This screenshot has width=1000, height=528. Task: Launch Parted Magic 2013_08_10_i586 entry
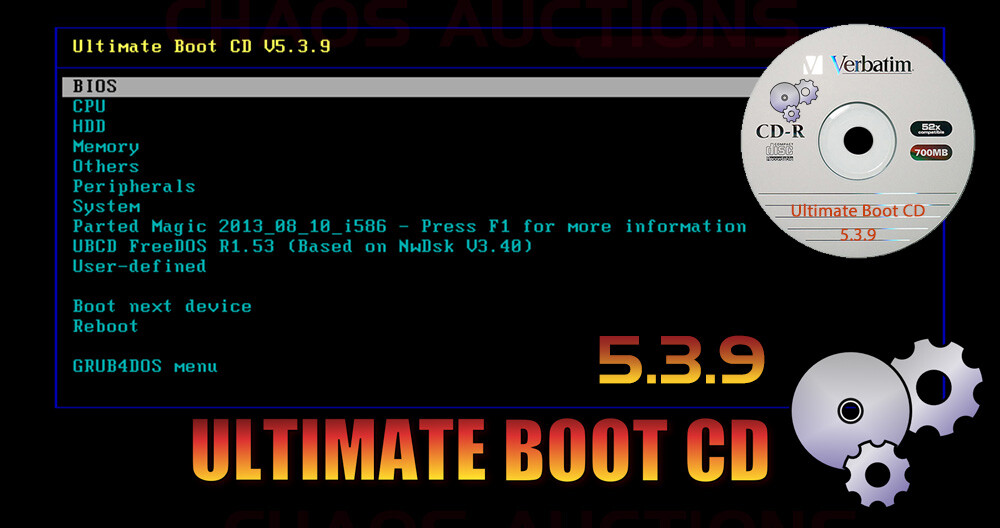pos(409,226)
